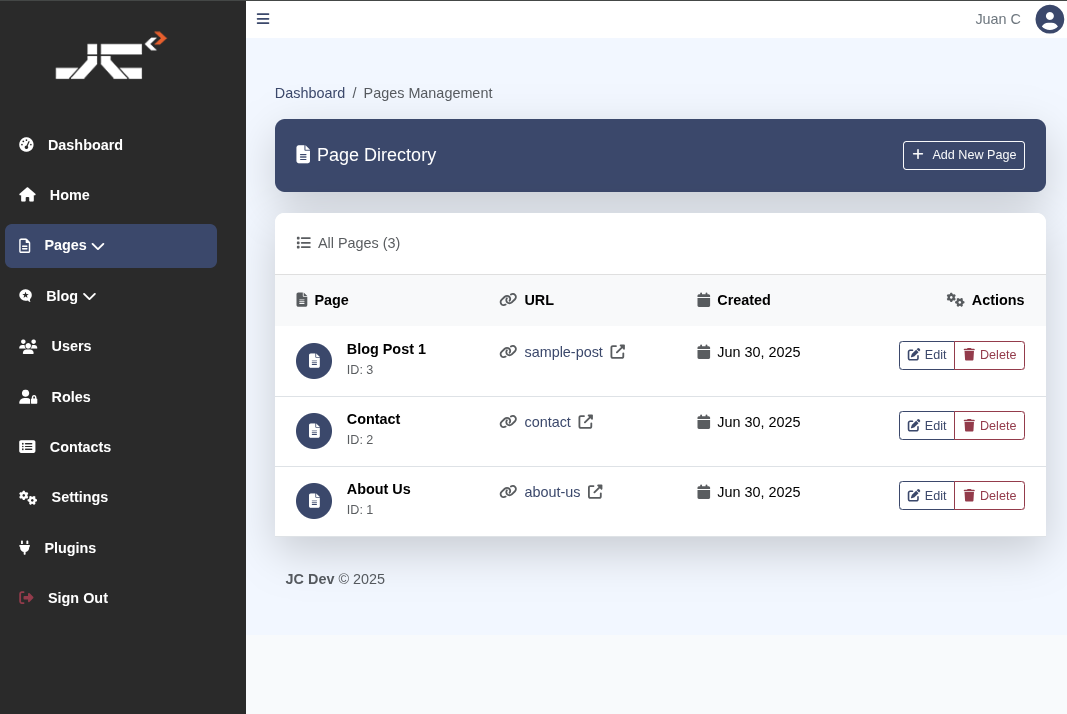The width and height of the screenshot is (1067, 714).
Task: Toggle the hamburger sidebar menu icon
Action: [x=263, y=18]
